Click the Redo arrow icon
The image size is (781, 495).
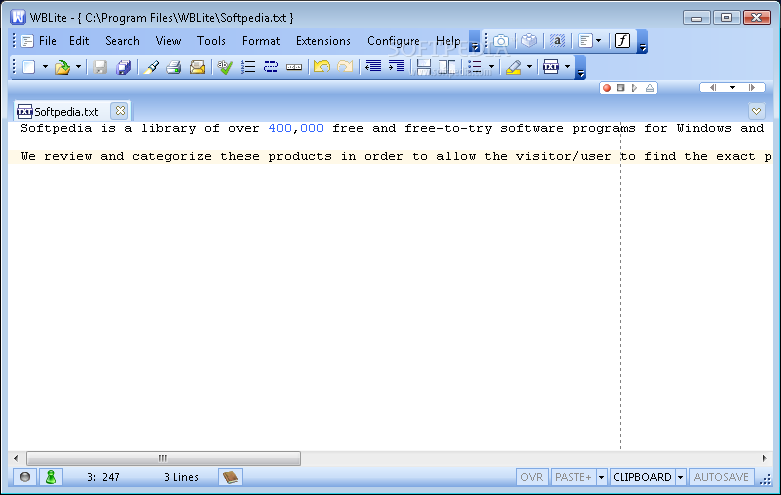click(x=345, y=67)
